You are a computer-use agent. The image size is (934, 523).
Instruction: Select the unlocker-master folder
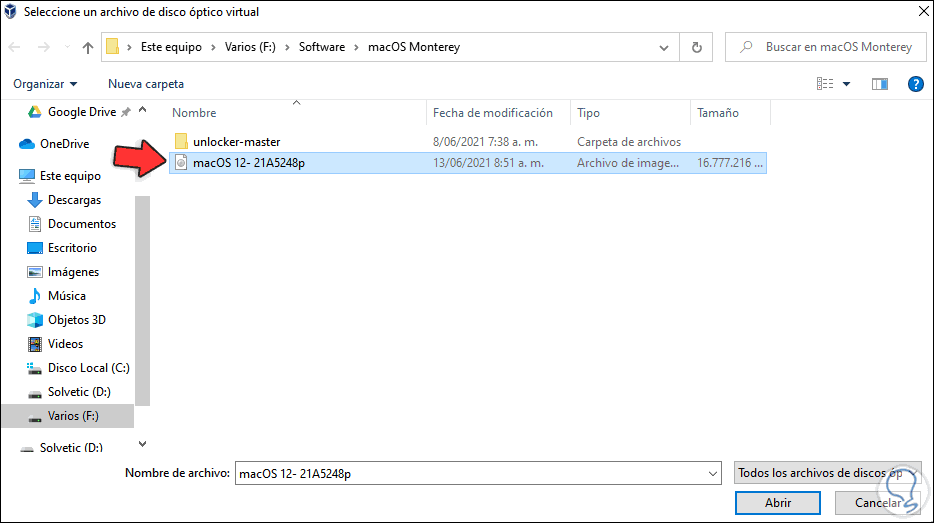point(236,142)
